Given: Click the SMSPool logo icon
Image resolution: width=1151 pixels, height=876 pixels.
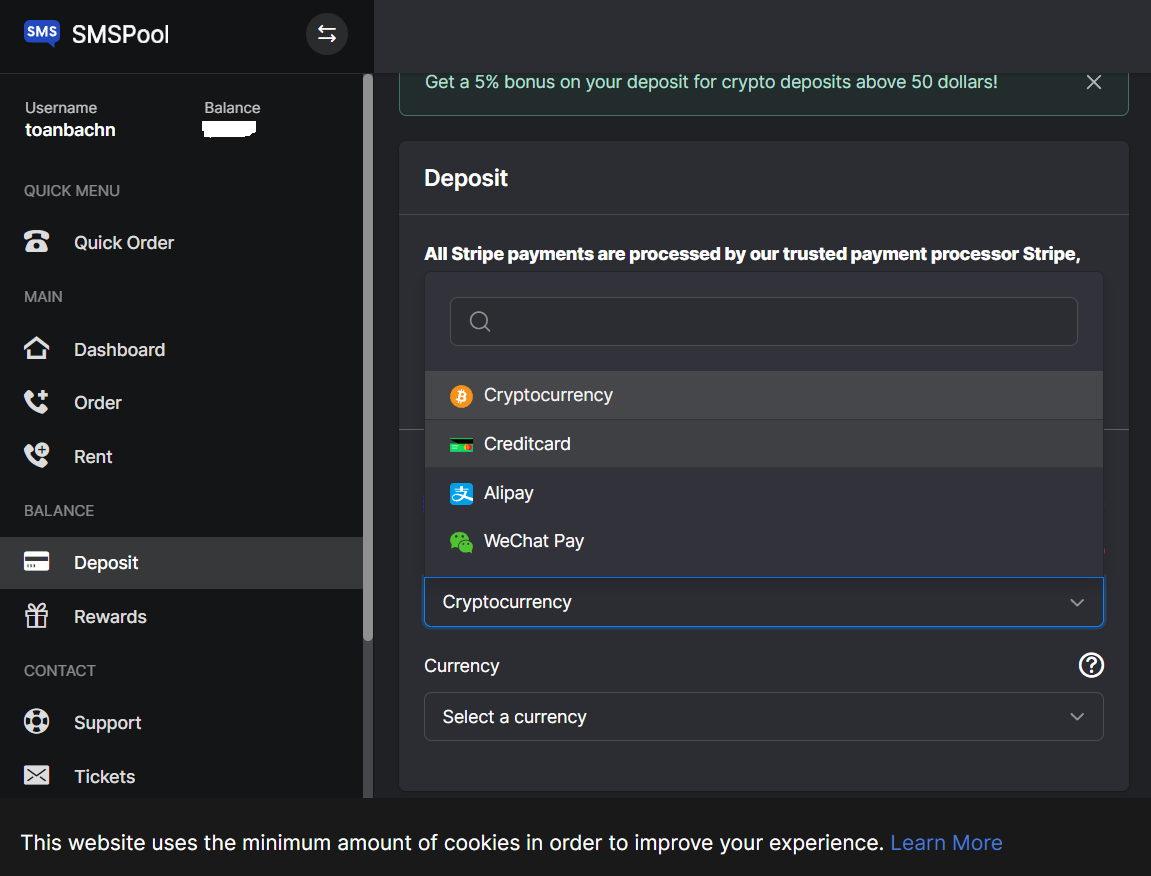Looking at the screenshot, I should pos(41,34).
